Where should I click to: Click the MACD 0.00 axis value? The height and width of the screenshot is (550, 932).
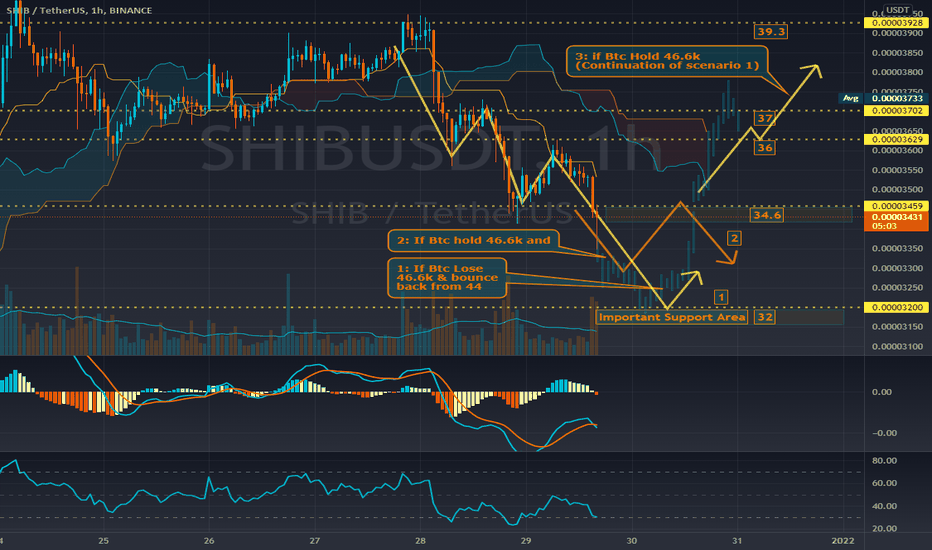tap(881, 392)
